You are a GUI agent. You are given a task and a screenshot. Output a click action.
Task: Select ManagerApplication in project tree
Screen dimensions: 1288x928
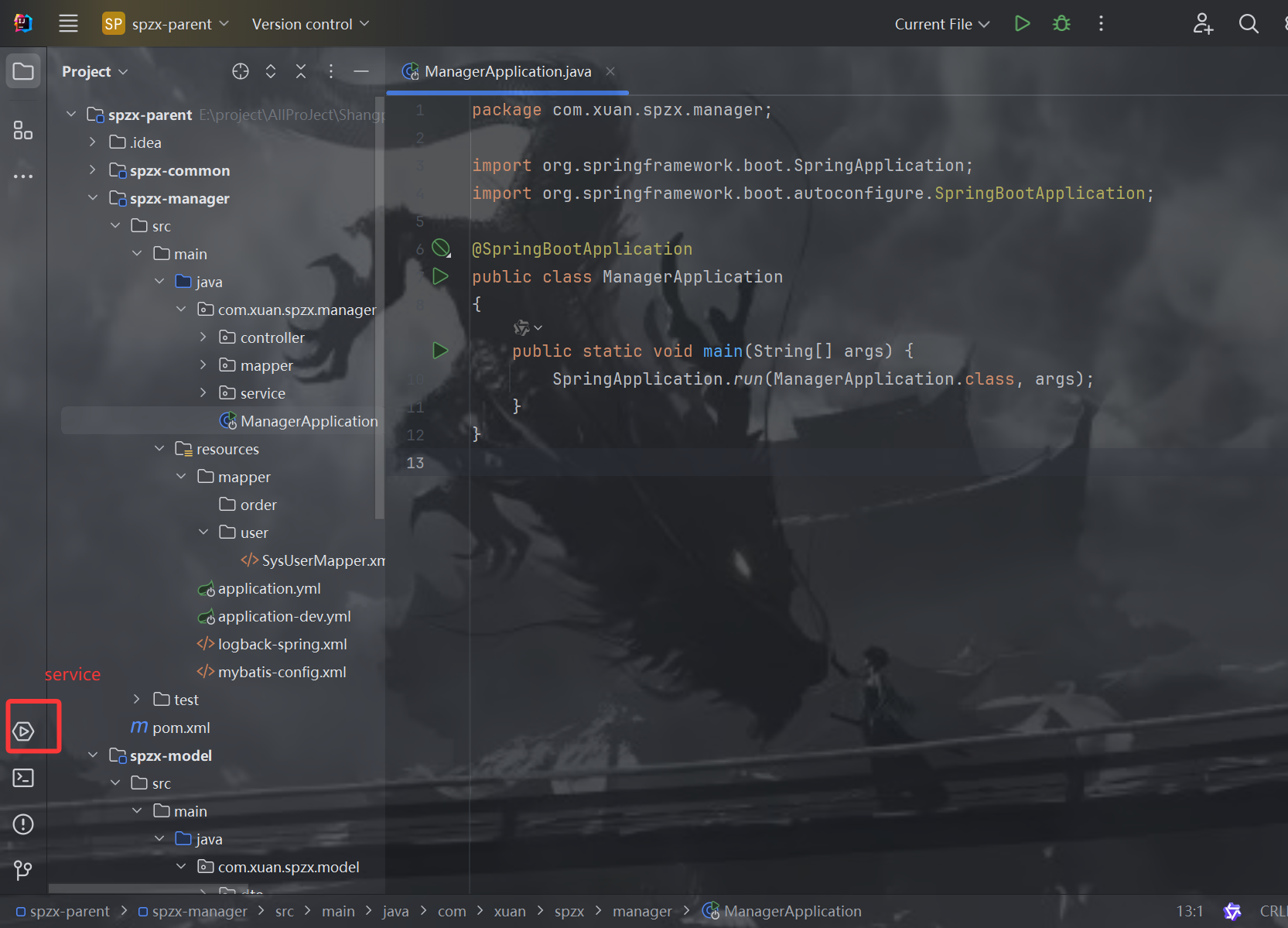(x=309, y=421)
